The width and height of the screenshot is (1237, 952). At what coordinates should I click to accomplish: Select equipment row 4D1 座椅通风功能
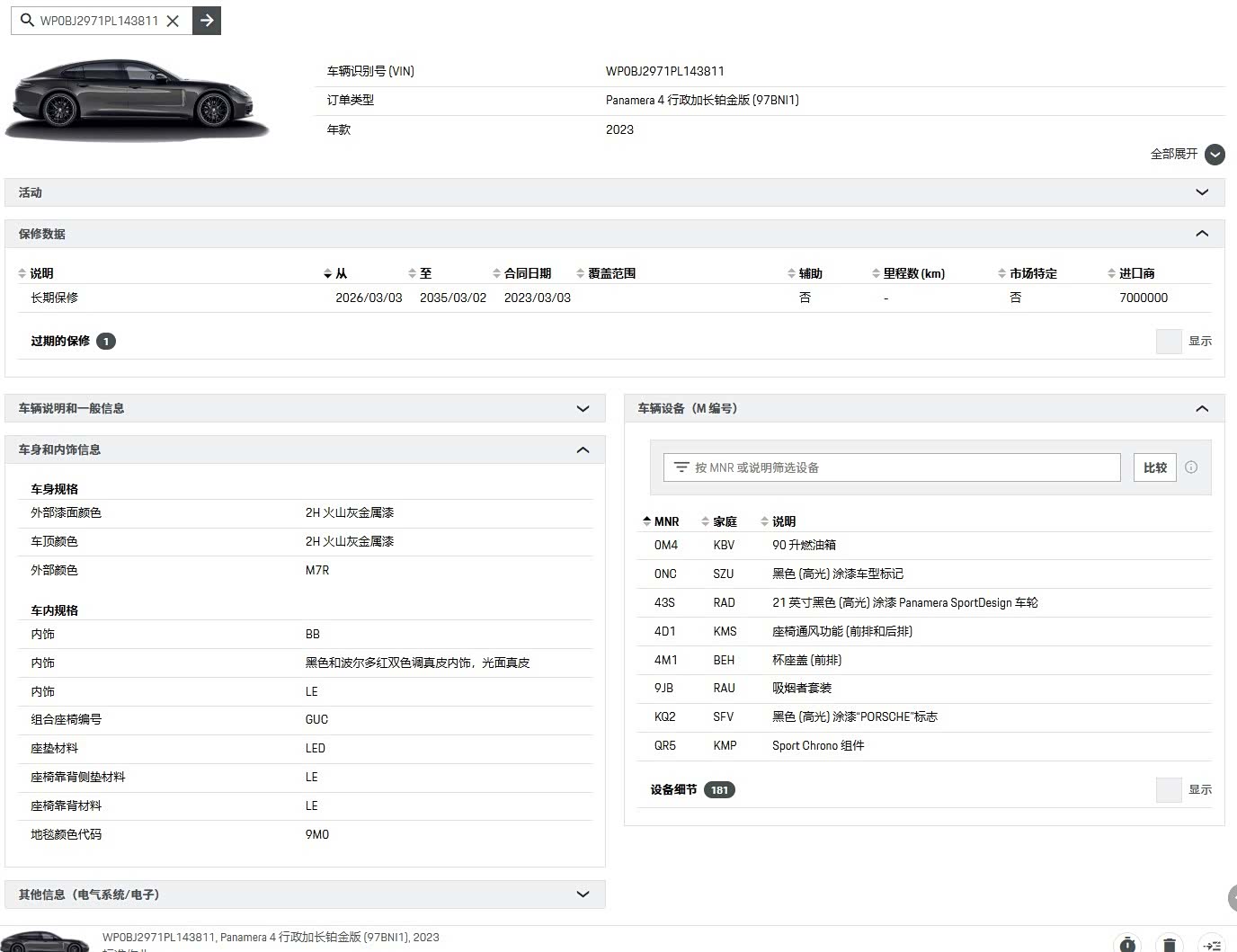click(924, 632)
